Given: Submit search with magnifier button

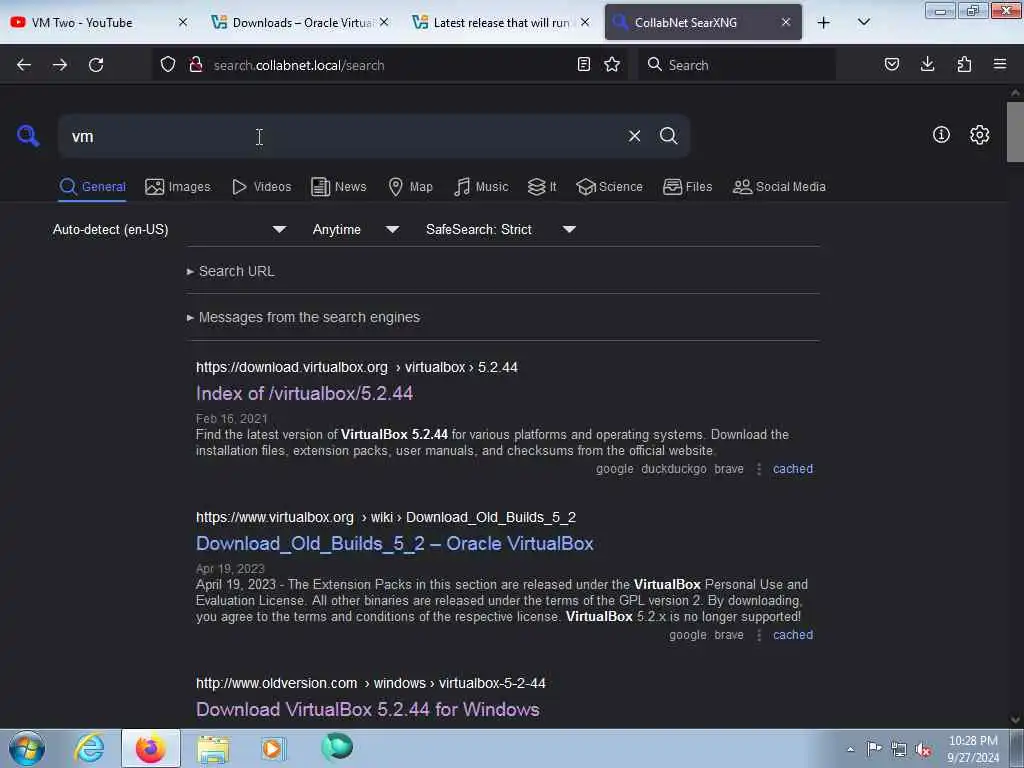Looking at the screenshot, I should 668,136.
